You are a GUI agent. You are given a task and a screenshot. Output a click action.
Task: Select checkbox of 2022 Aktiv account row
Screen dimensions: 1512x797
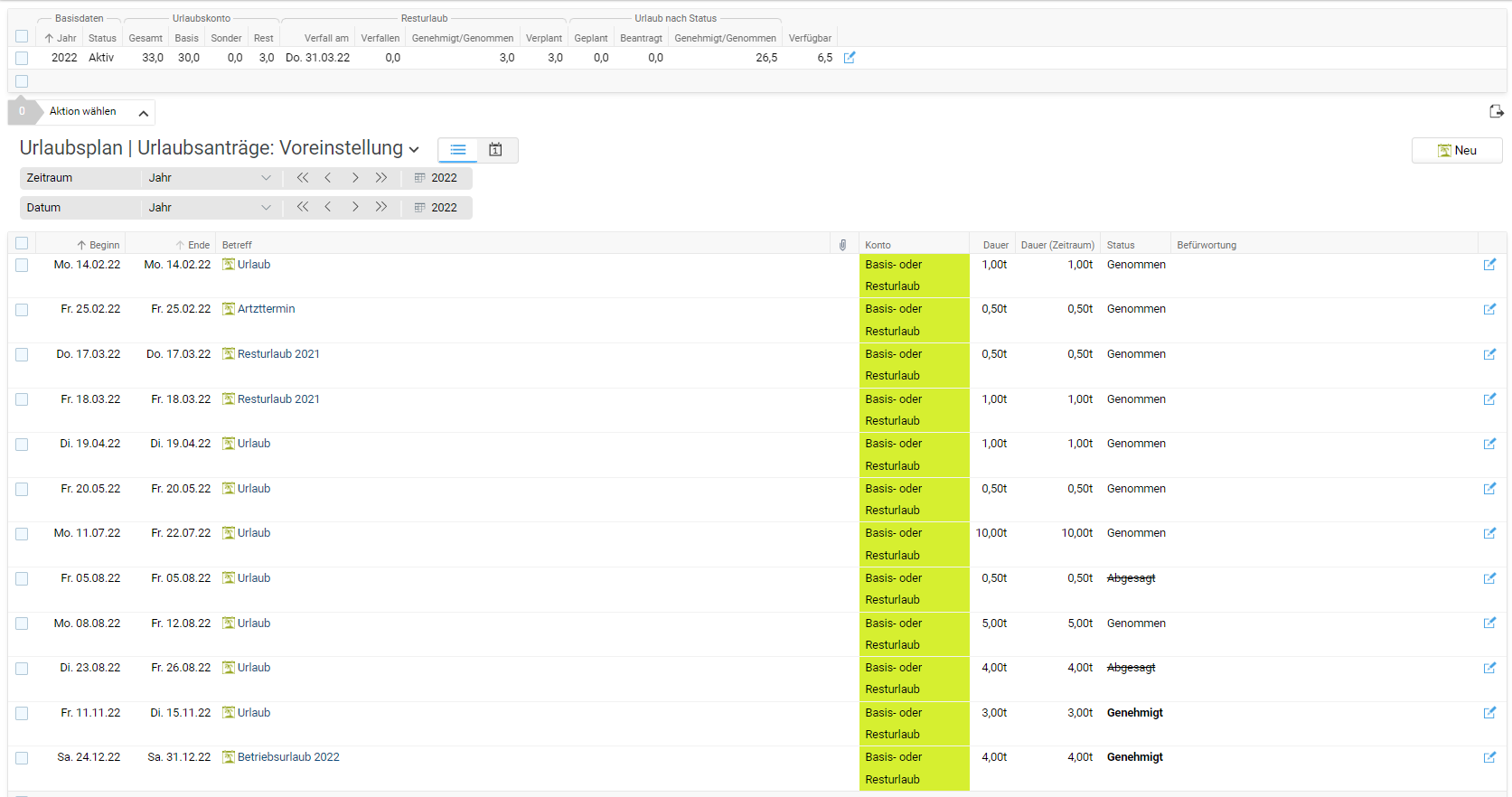pos(22,58)
